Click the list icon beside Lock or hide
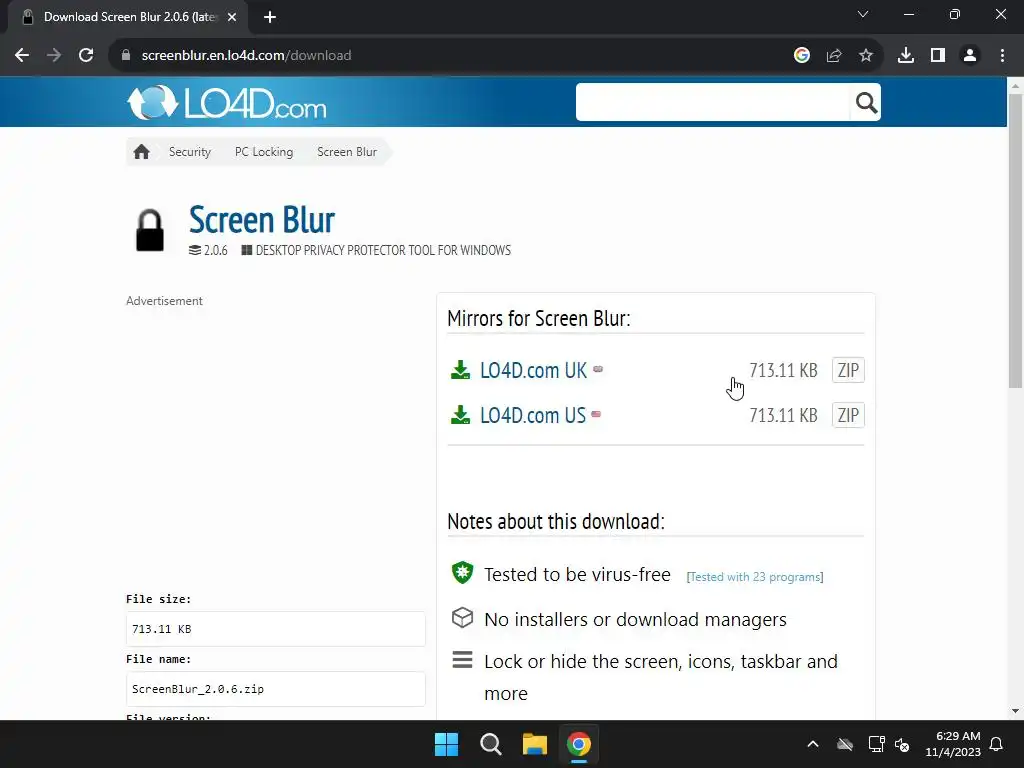 (x=462, y=660)
